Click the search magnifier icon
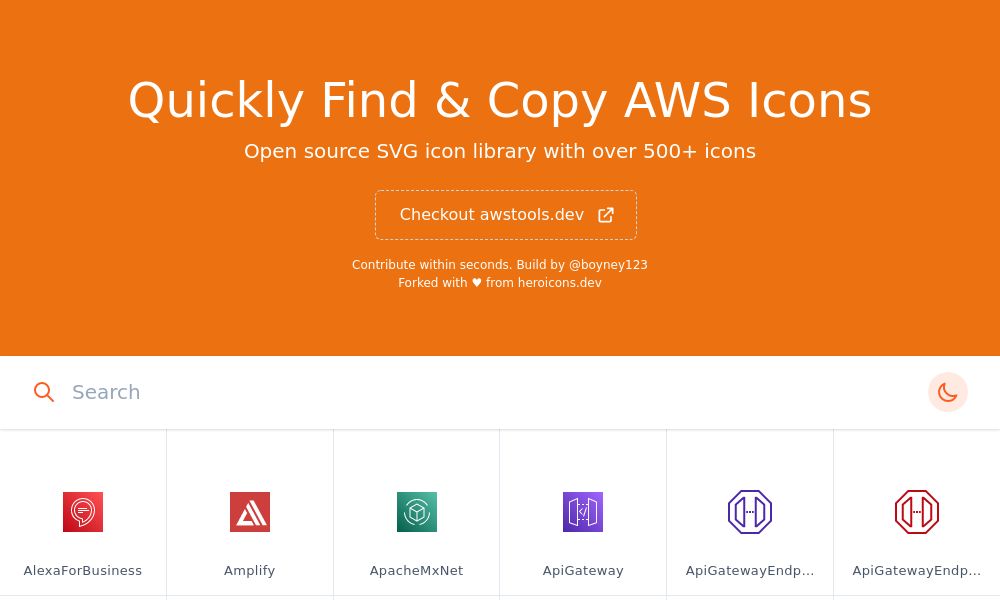The image size is (1000, 600). click(x=44, y=392)
